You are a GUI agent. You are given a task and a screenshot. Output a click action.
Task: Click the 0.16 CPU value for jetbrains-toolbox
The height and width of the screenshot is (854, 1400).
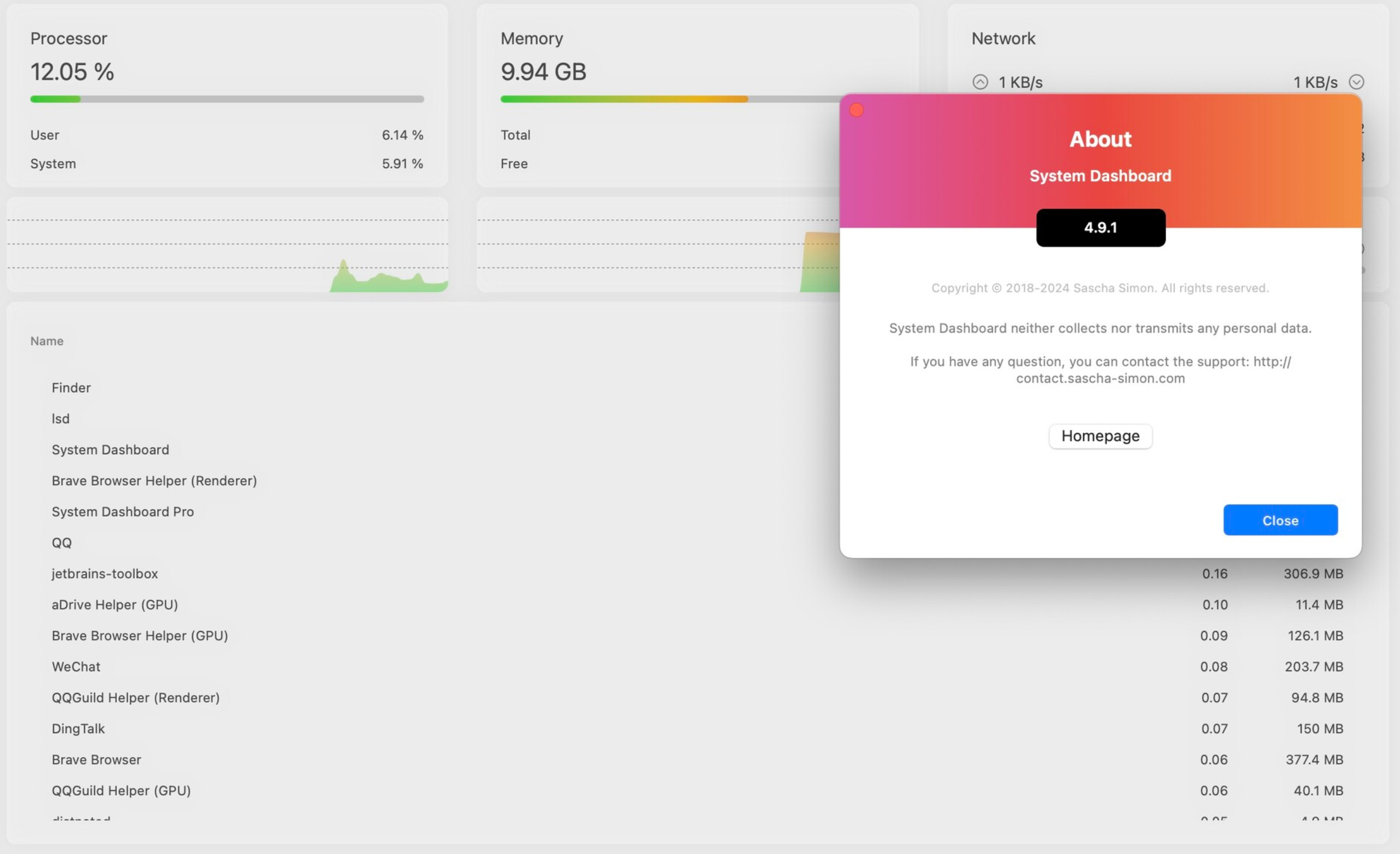[x=1215, y=573]
